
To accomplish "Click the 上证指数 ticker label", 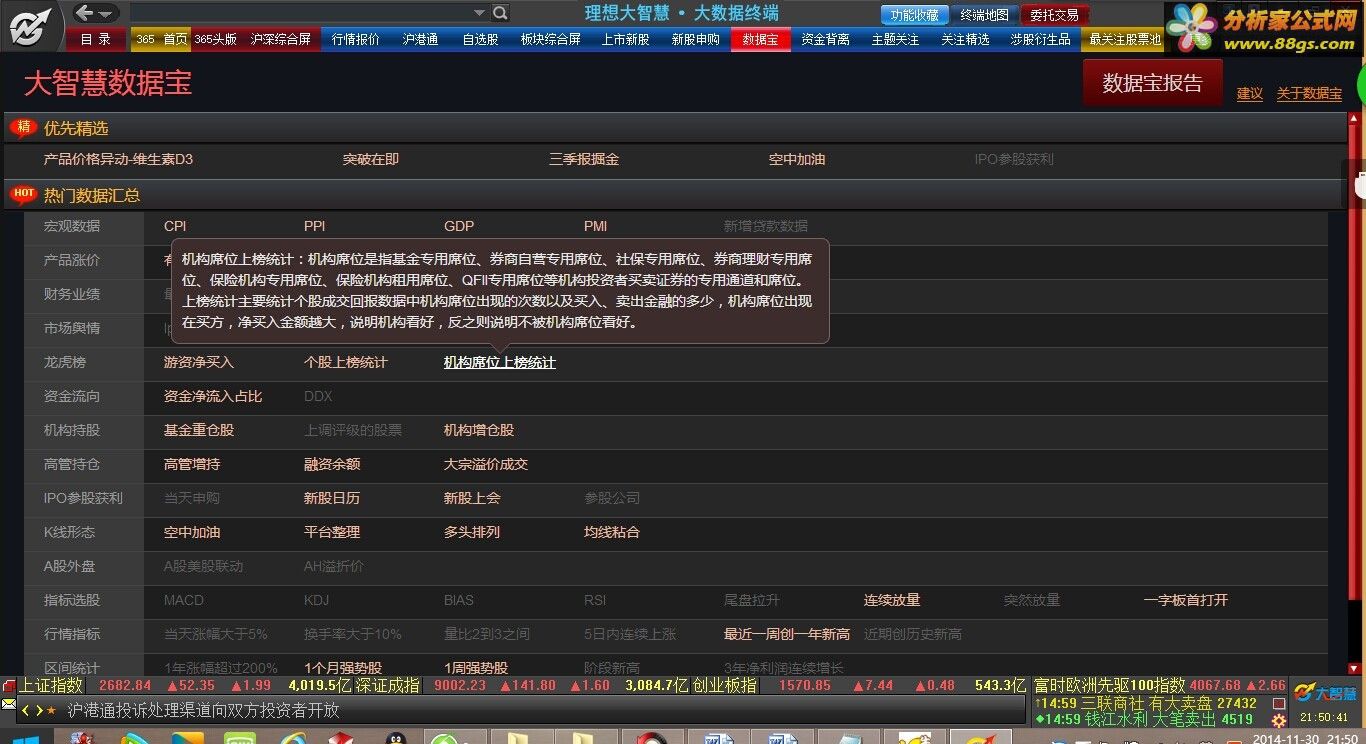I will point(51,685).
